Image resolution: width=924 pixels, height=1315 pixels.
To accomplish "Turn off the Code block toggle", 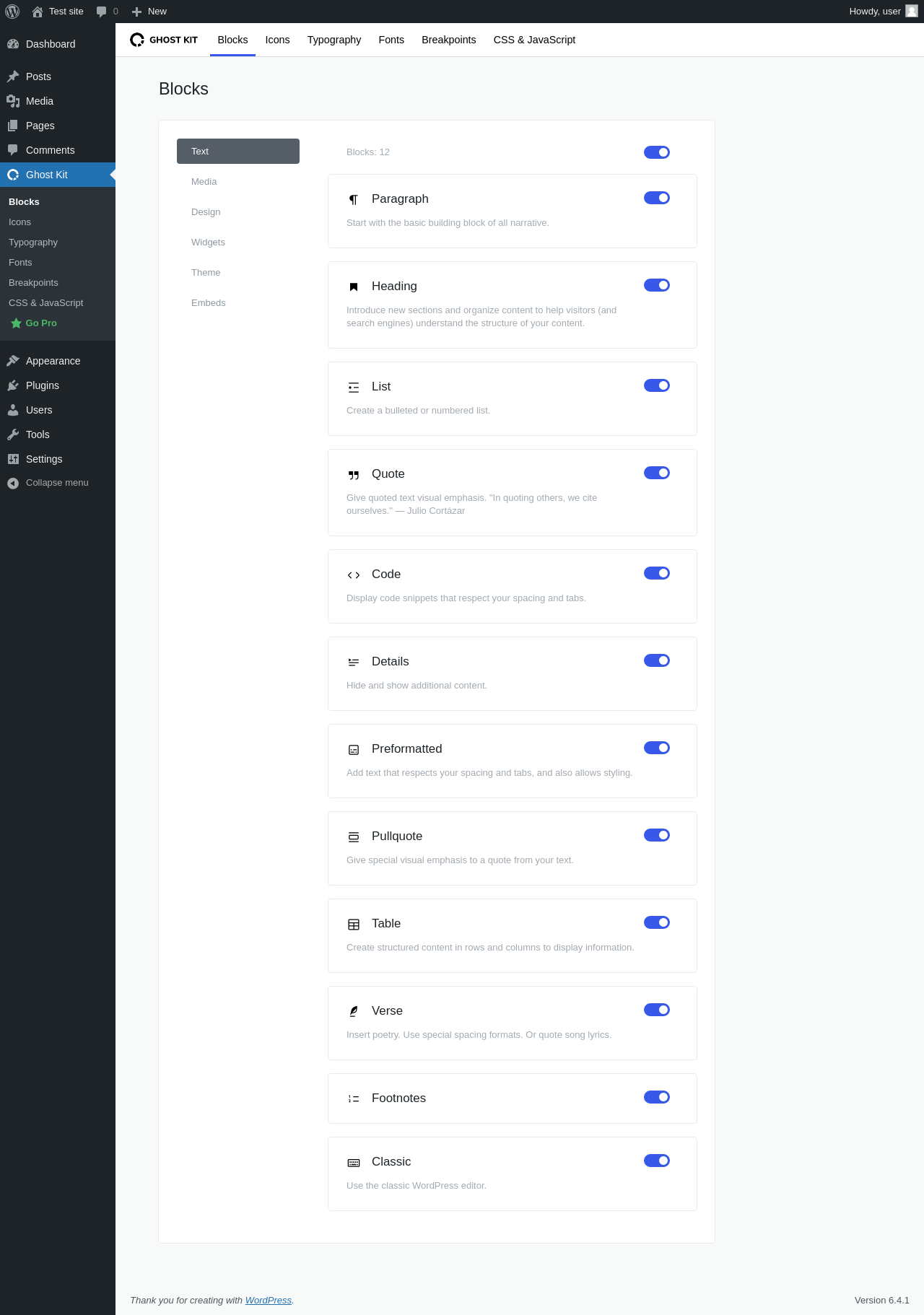I will point(657,573).
